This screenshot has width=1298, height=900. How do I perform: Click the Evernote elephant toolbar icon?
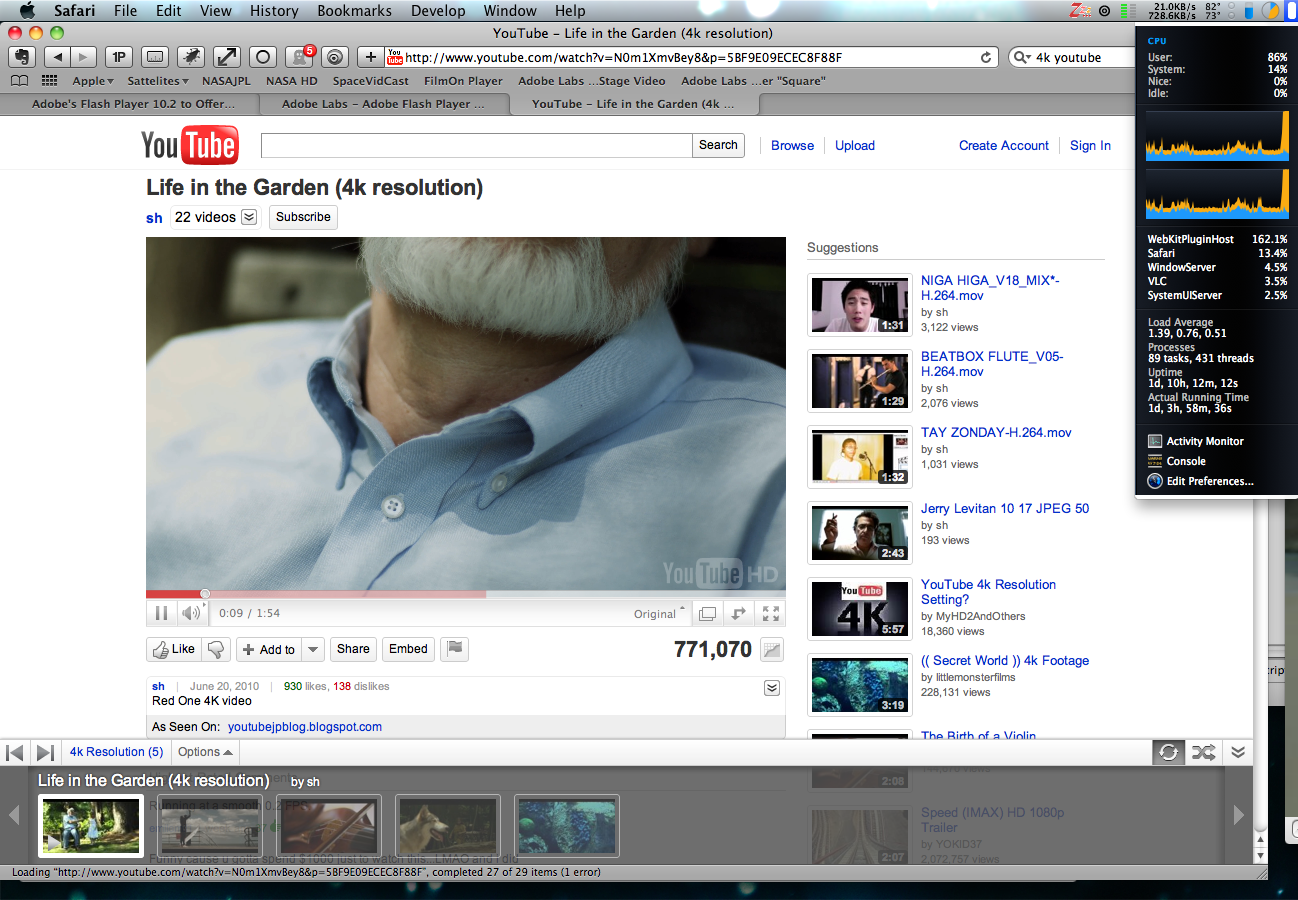tap(22, 57)
